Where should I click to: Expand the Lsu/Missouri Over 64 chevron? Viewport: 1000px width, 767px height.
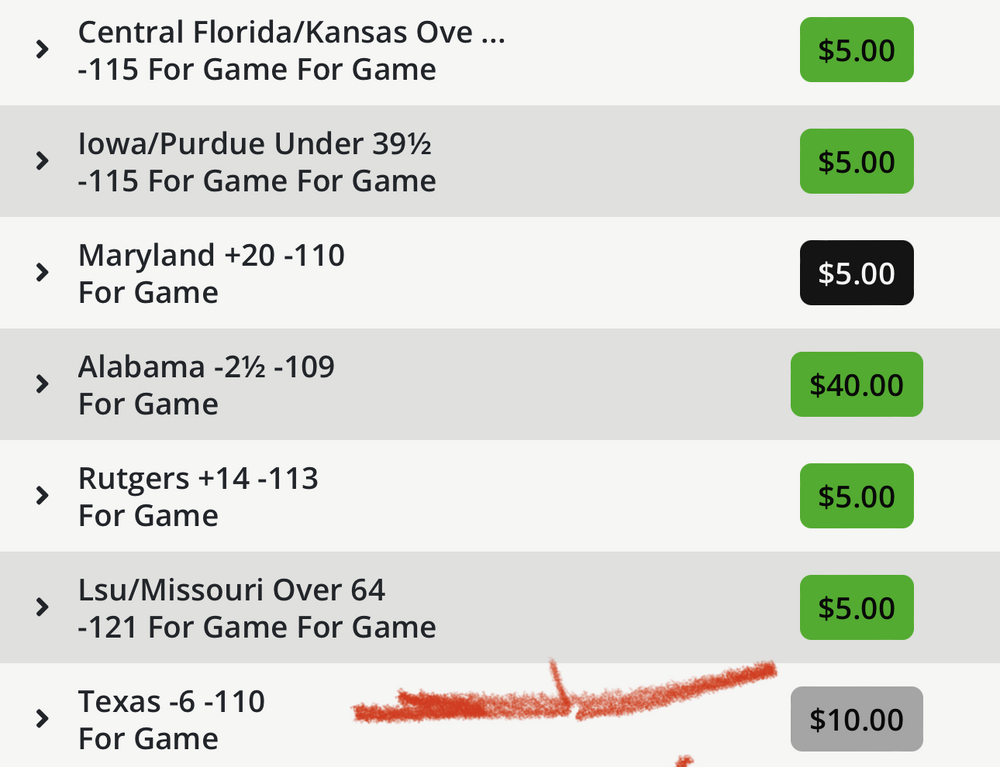[42, 607]
